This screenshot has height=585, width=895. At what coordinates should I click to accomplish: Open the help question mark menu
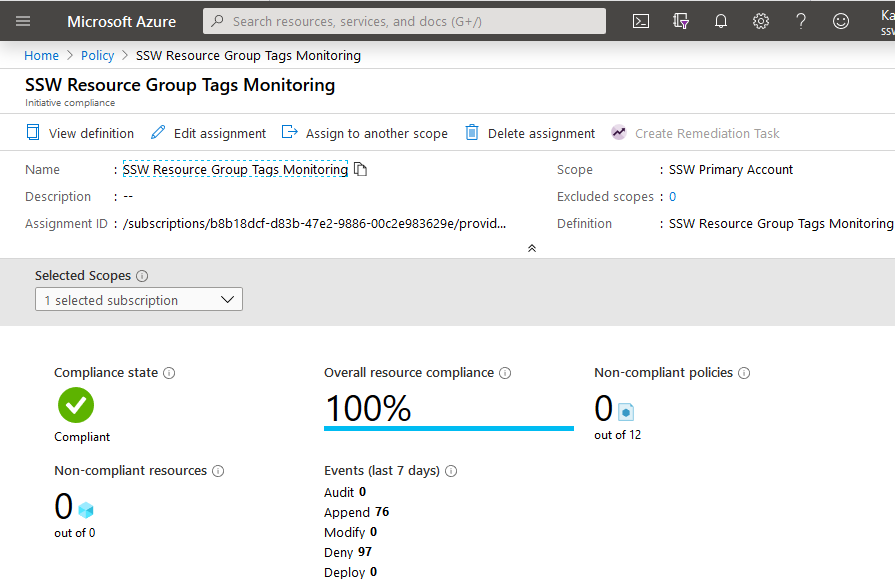(x=801, y=21)
